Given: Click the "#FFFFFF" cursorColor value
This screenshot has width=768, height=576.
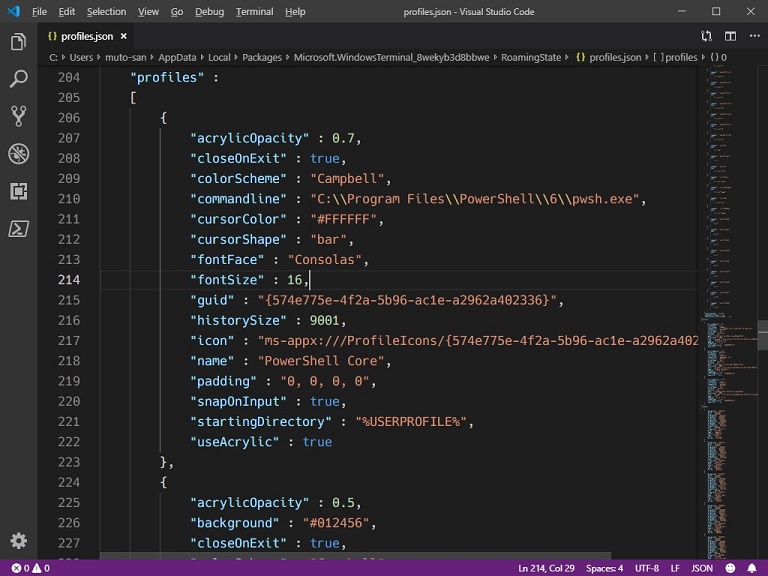Looking at the screenshot, I should tap(343, 219).
